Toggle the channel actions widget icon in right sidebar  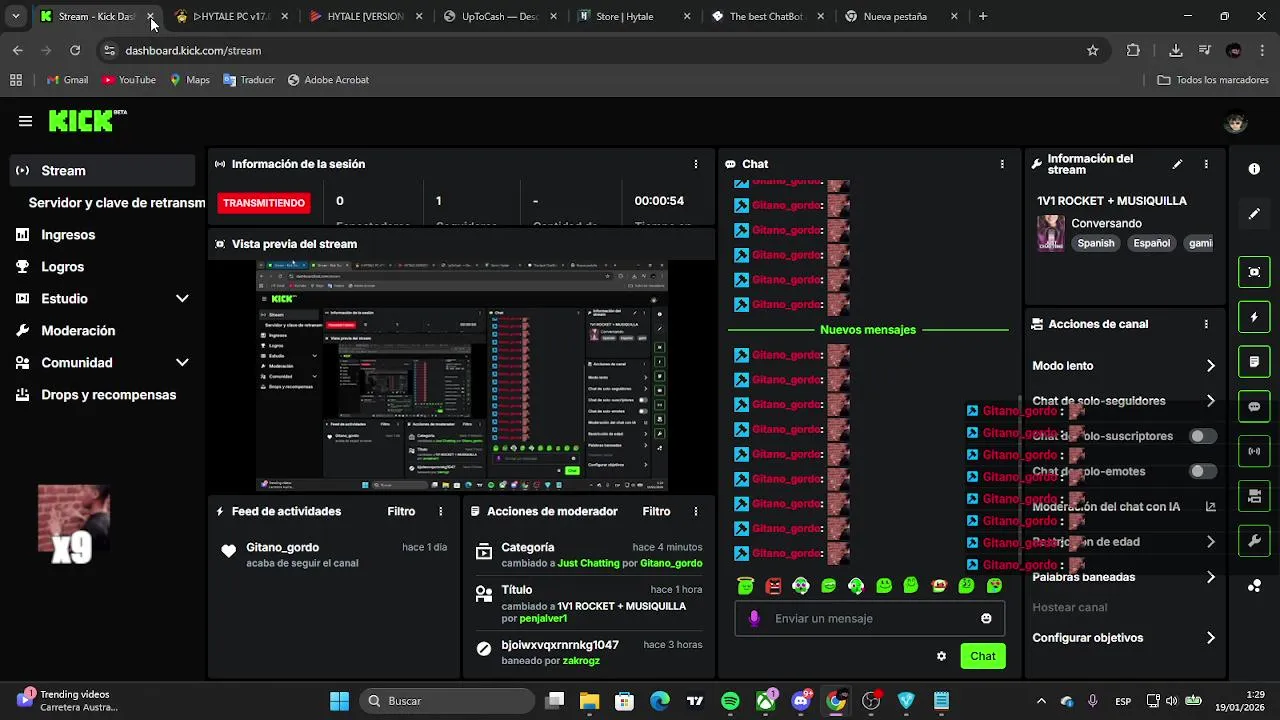click(x=1254, y=496)
